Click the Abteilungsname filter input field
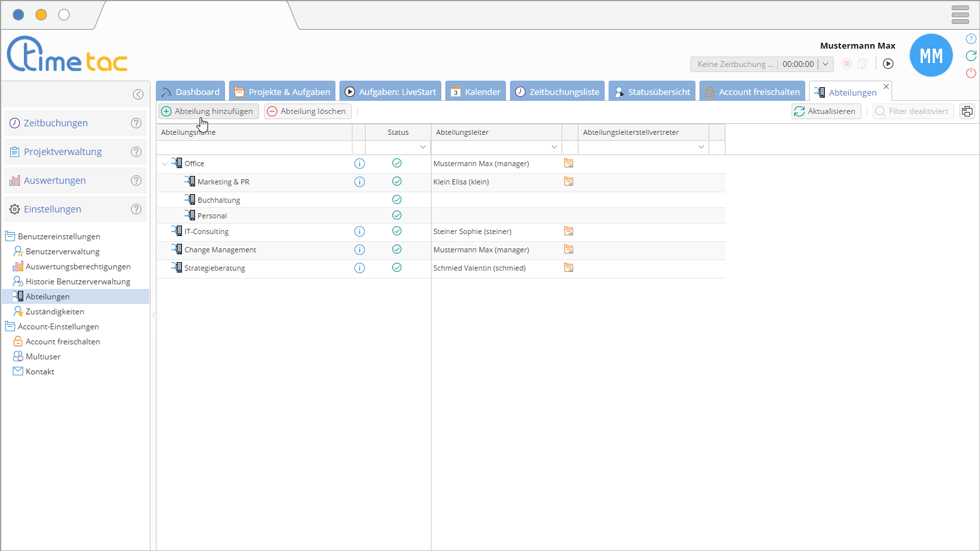The image size is (980, 551). tap(254, 147)
